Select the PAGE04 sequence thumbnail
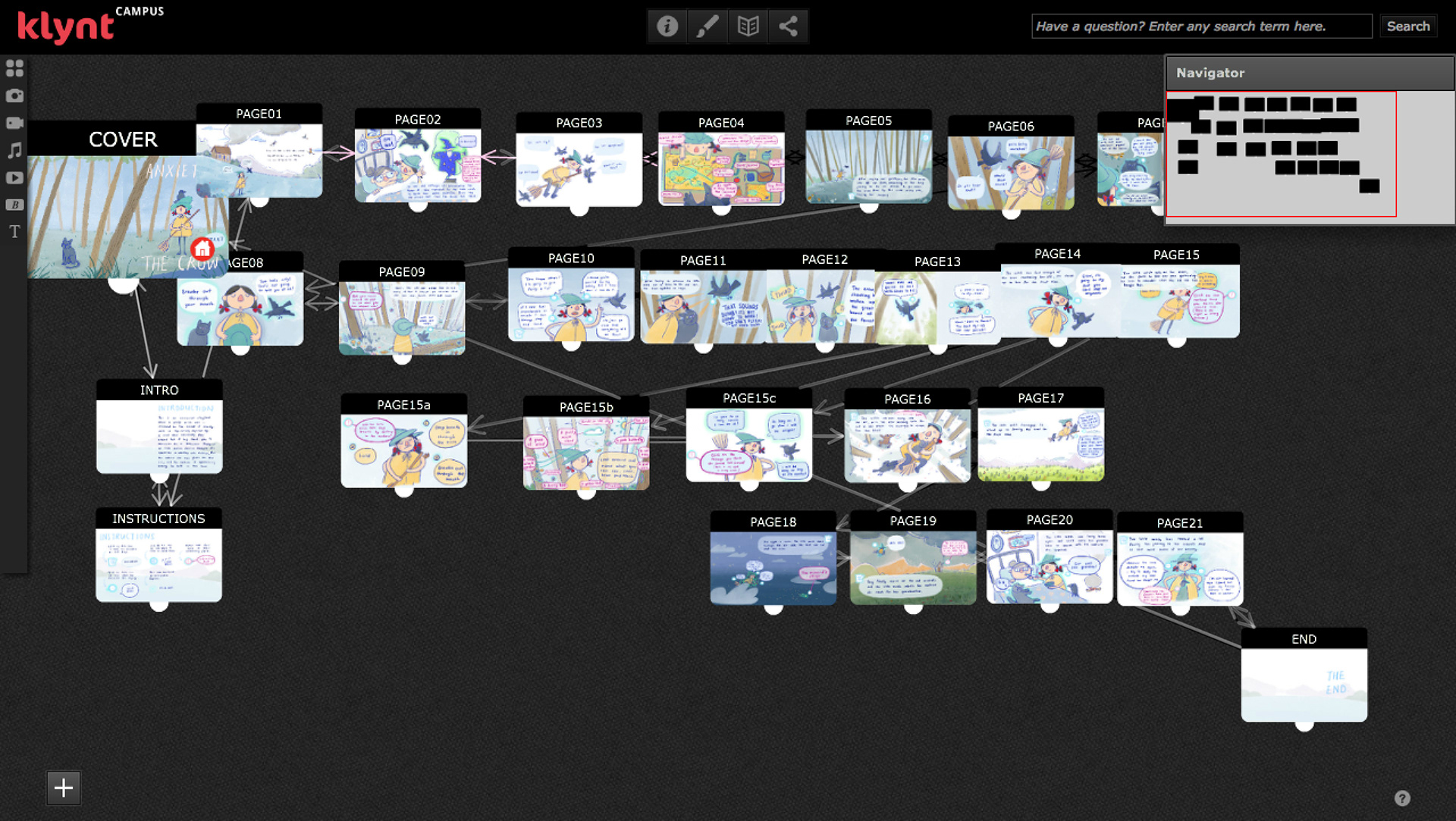This screenshot has width=1456, height=821. point(721,168)
